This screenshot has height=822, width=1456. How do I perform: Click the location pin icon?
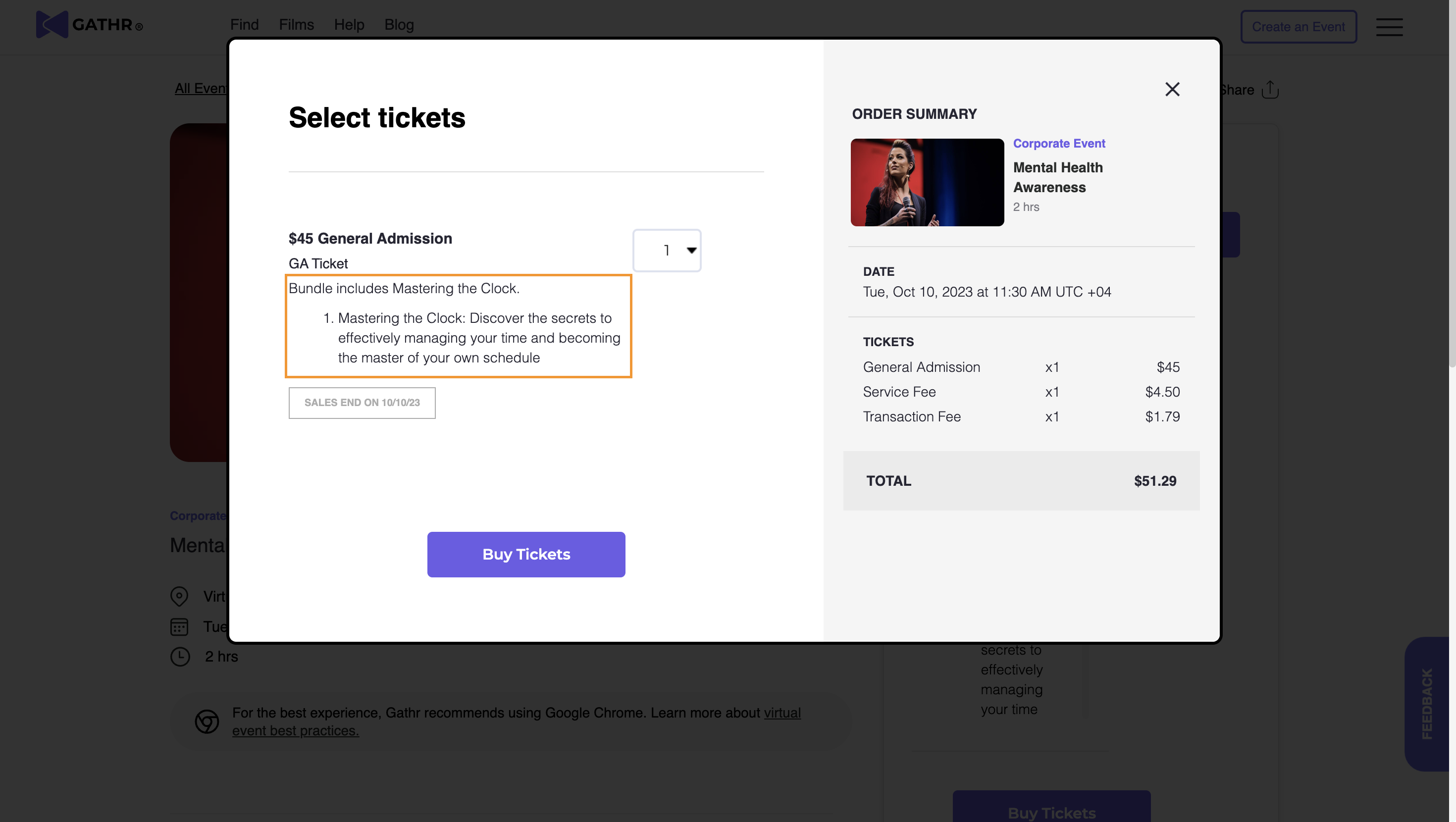pos(179,596)
